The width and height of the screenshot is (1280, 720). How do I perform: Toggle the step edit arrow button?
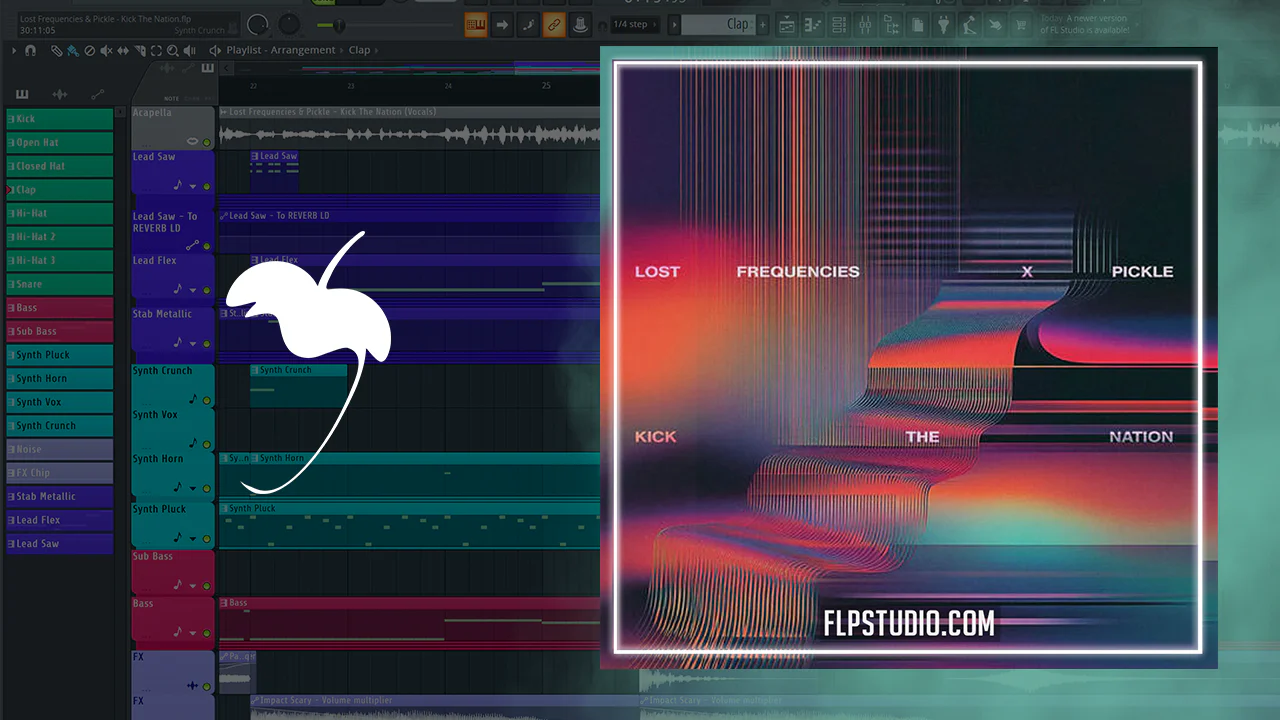click(x=502, y=24)
